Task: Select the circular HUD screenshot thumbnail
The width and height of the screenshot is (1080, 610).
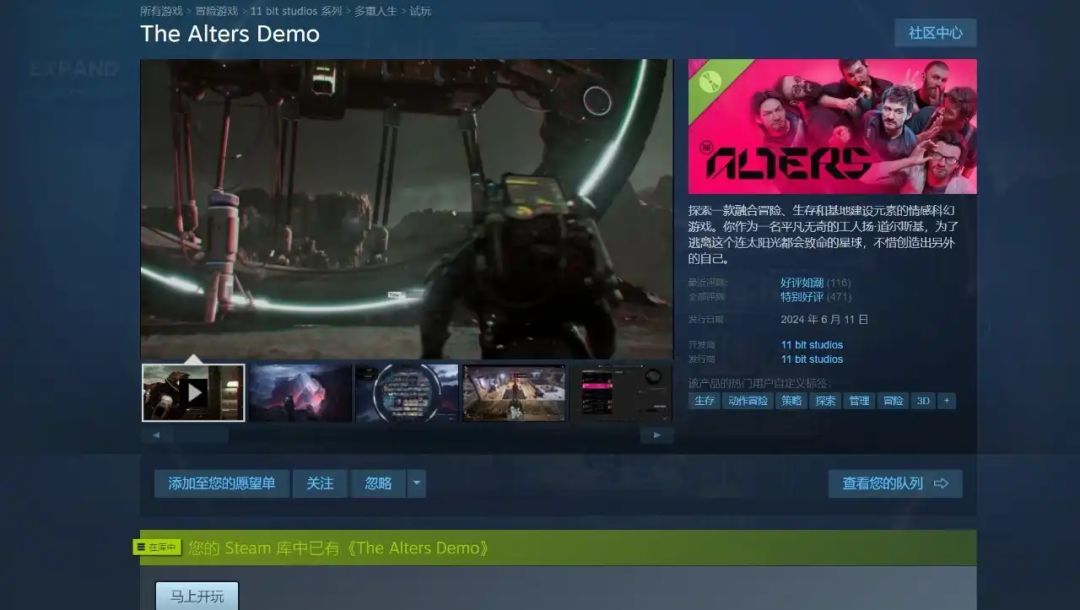Action: tap(407, 392)
